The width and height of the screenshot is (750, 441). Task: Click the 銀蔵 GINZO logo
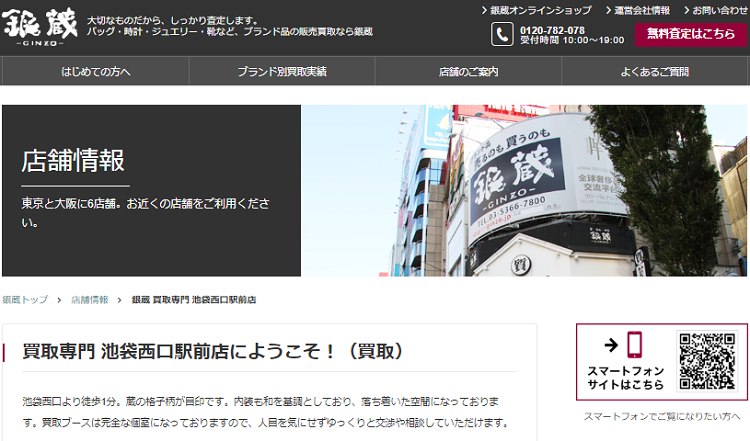pyautogui.click(x=39, y=27)
